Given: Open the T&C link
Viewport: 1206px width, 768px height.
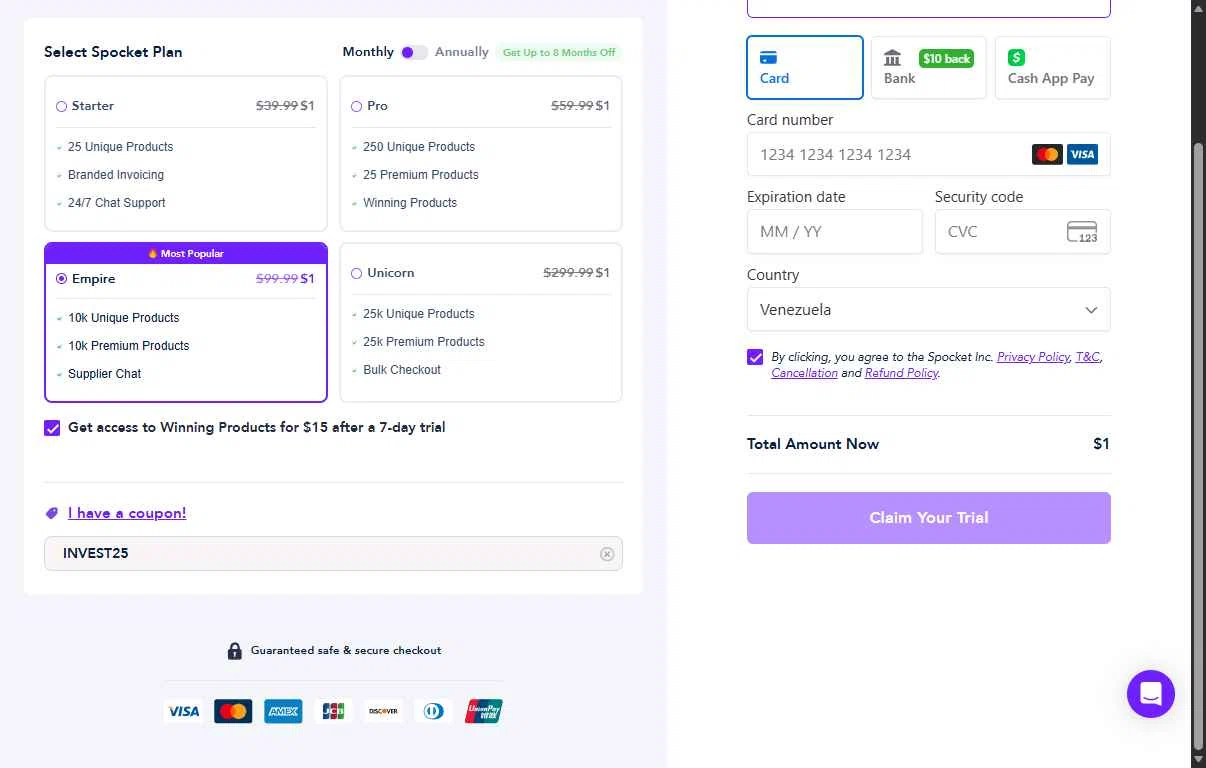Looking at the screenshot, I should [1087, 357].
